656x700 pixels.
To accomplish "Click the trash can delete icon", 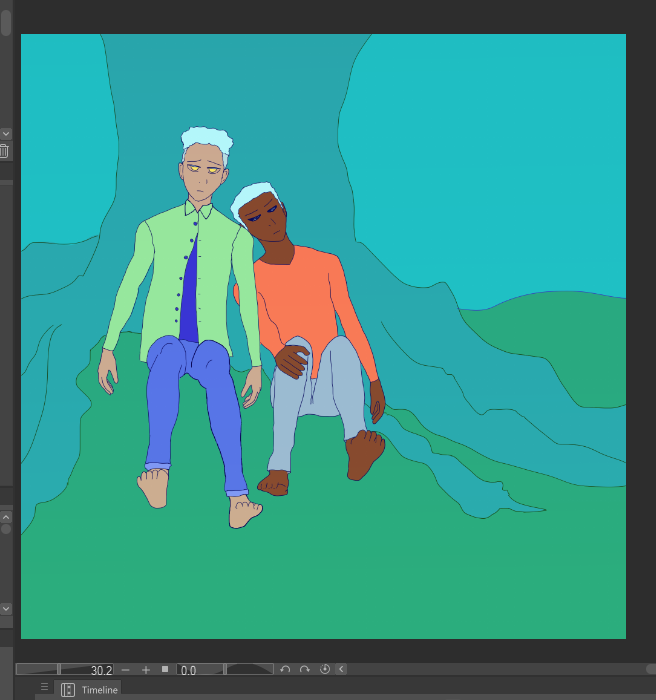I will pyautogui.click(x=4, y=151).
